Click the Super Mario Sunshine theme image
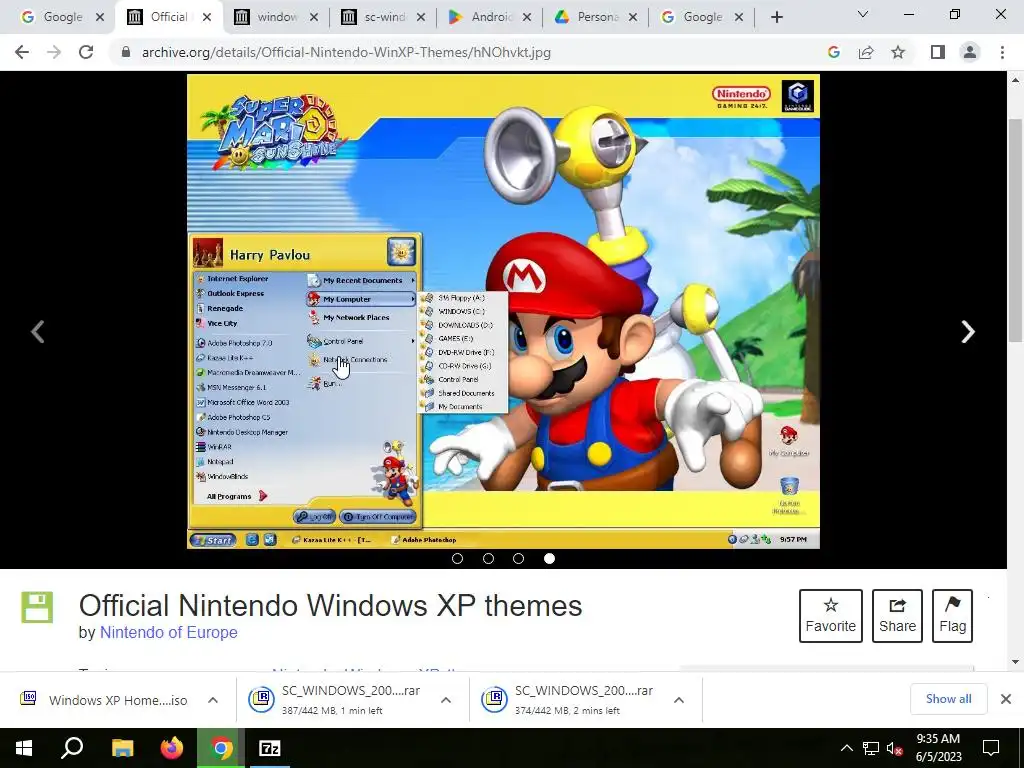The image size is (1024, 768). coord(503,311)
